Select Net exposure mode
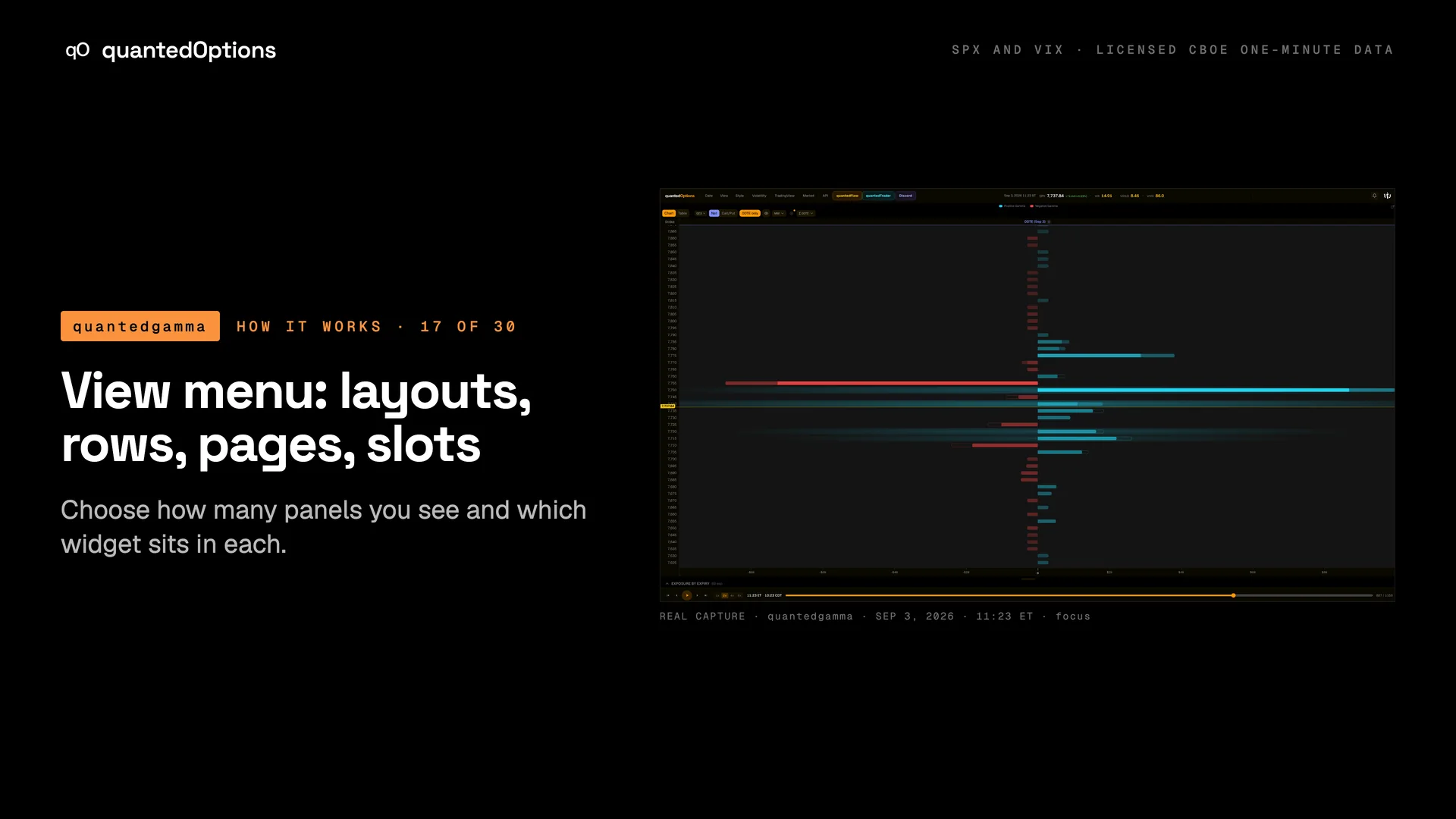 coord(714,213)
